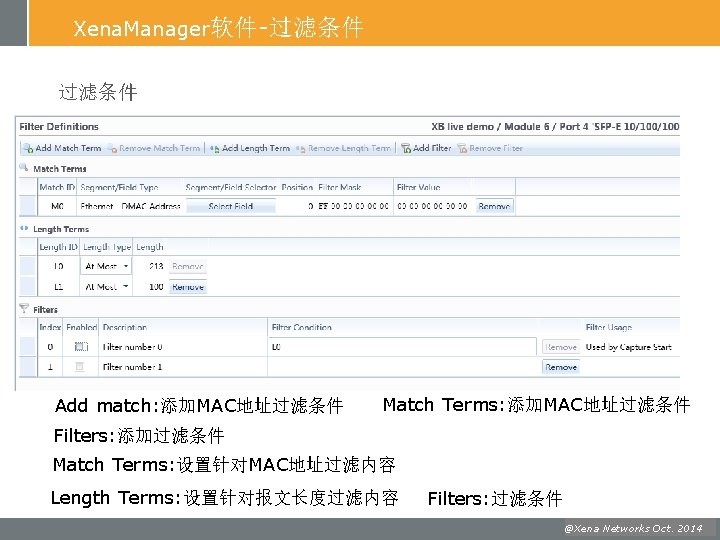
Task: Click empty Filter Condition field of filter 1
Action: coord(402,367)
